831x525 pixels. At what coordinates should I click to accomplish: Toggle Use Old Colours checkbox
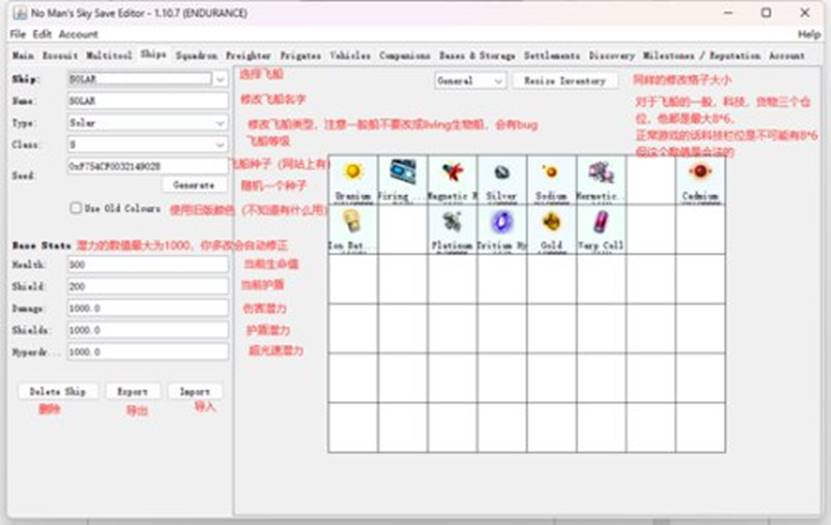(76, 208)
